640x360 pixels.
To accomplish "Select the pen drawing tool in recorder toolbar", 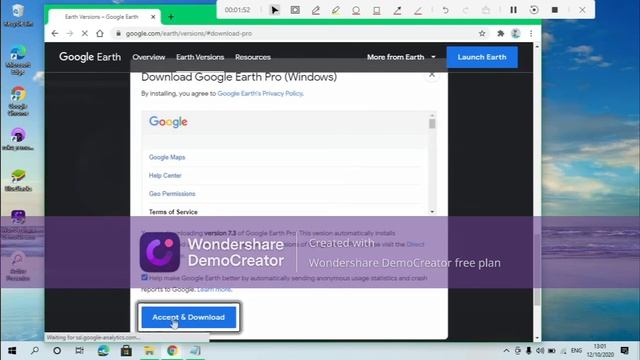I will pyautogui.click(x=316, y=10).
